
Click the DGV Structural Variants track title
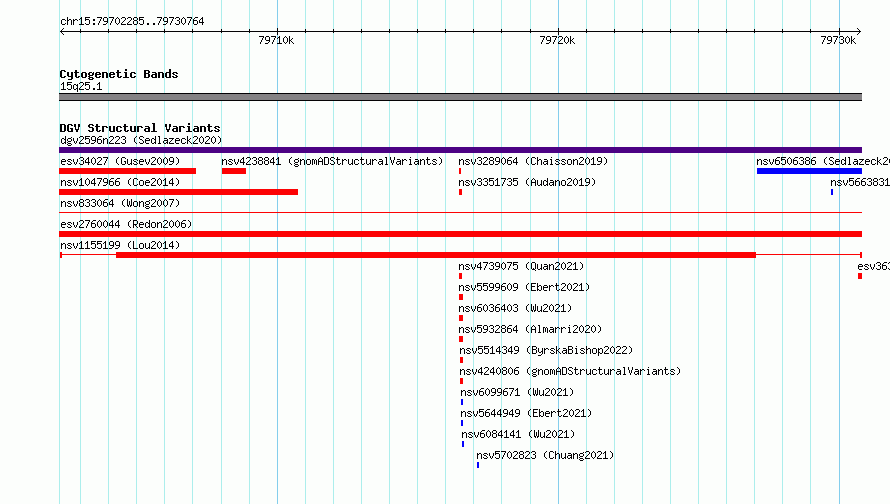[140, 128]
